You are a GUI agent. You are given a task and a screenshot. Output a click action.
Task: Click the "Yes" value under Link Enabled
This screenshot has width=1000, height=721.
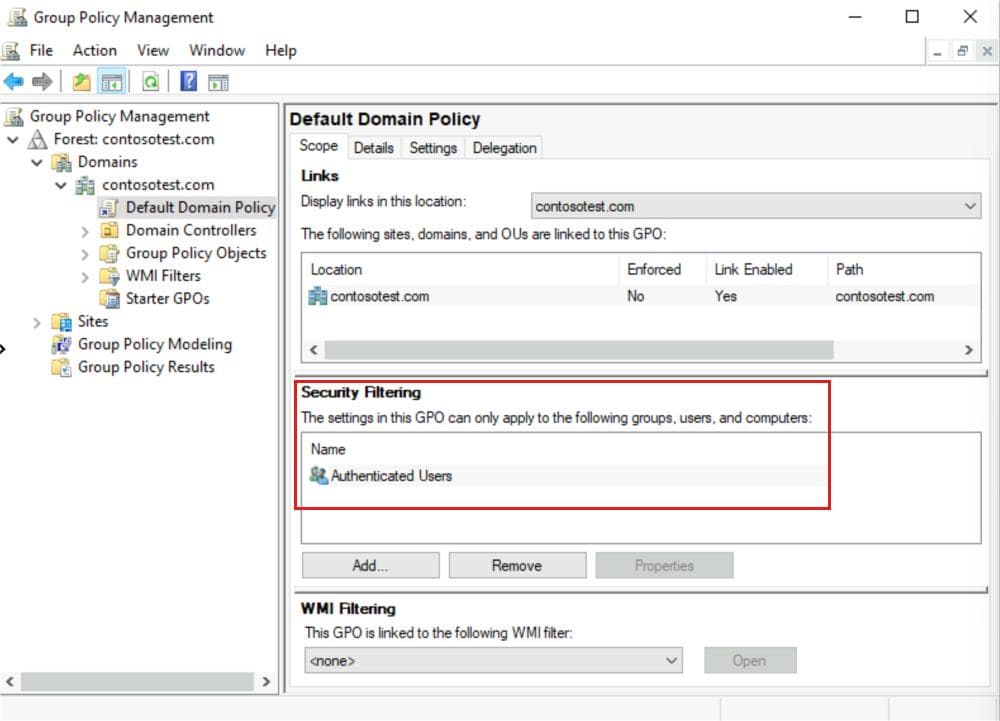coord(726,296)
